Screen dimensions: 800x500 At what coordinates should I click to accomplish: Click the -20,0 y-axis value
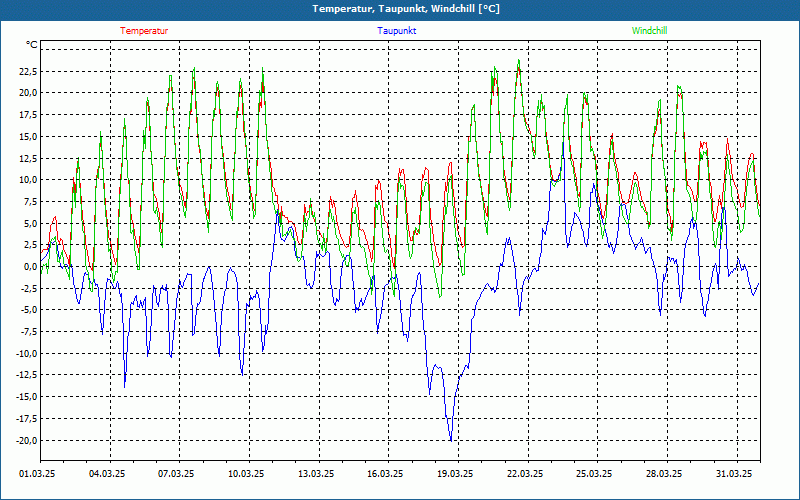pos(26,440)
